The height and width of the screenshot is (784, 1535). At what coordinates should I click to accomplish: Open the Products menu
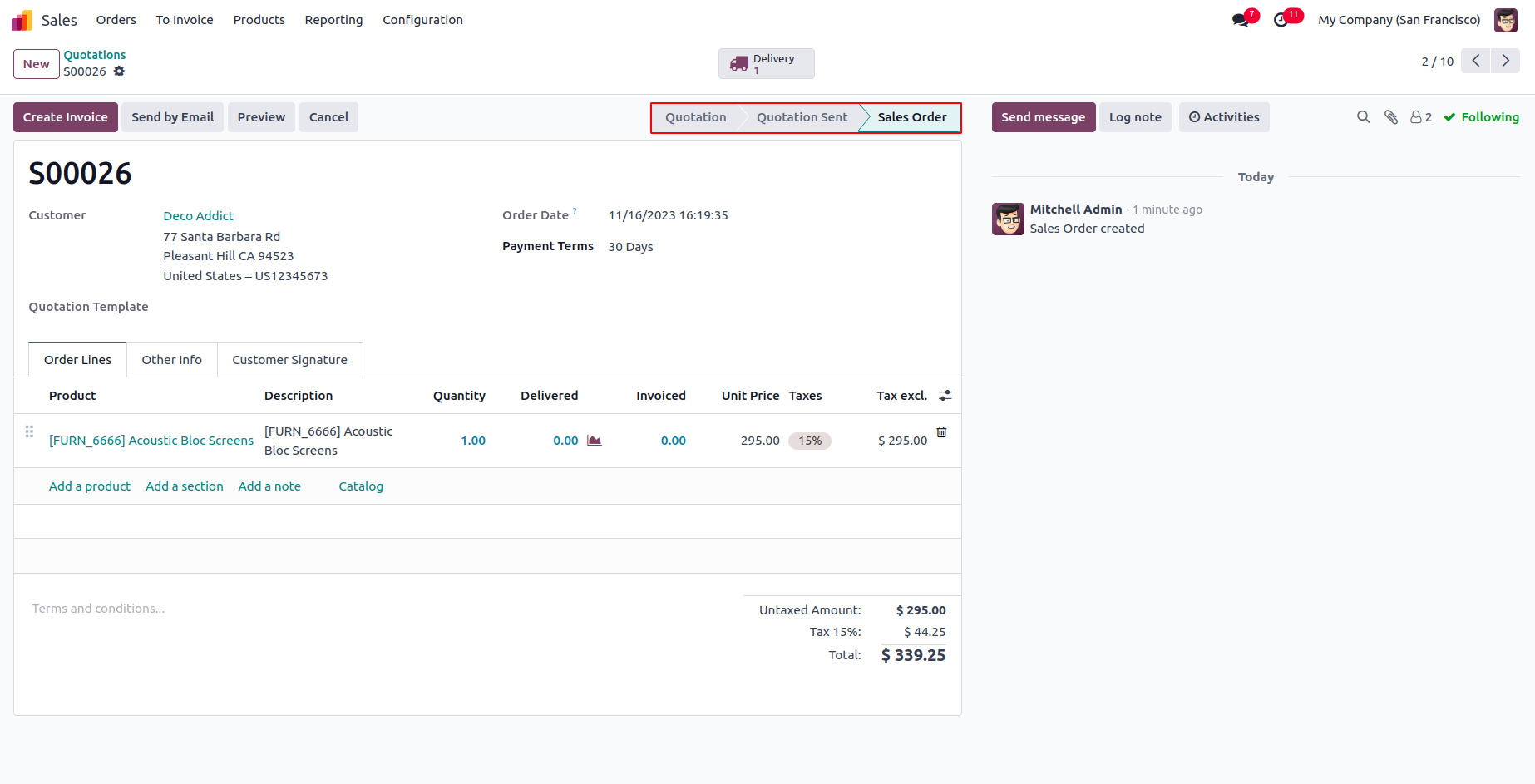pyautogui.click(x=259, y=20)
